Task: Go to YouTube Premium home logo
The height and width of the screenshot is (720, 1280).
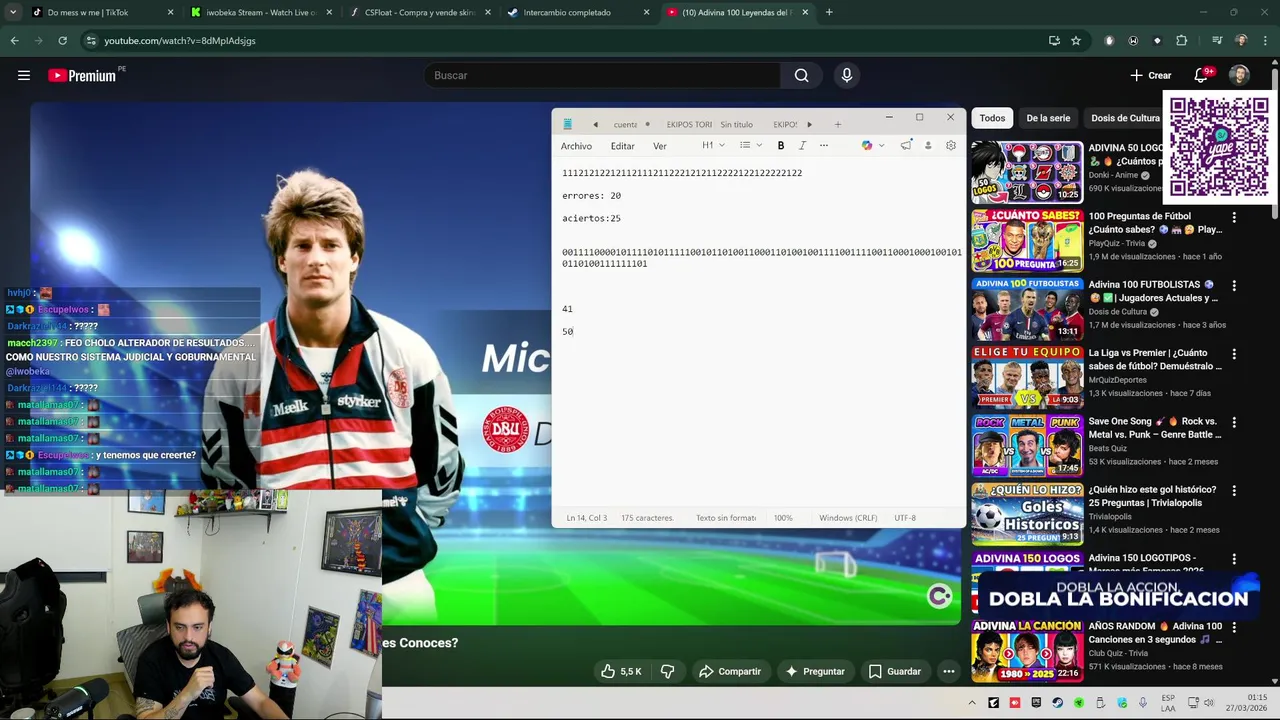Action: pyautogui.click(x=82, y=75)
